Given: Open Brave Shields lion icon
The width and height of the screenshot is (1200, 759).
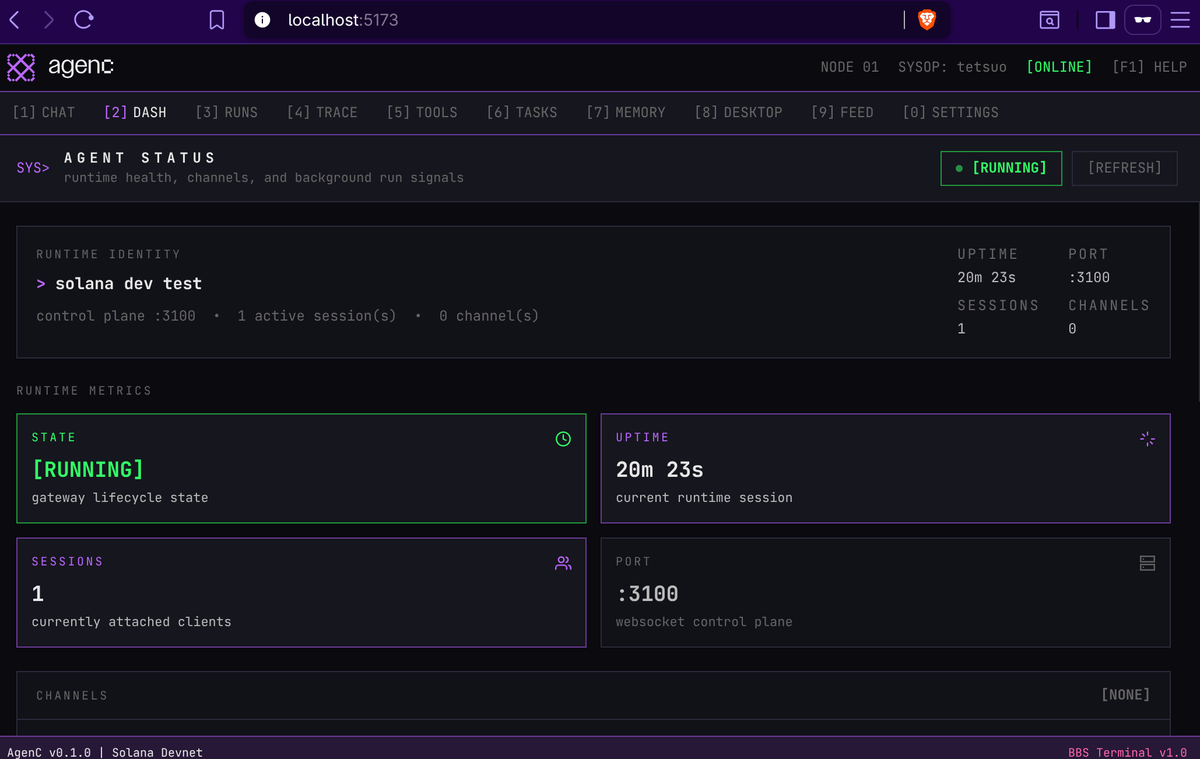Looking at the screenshot, I should click(x=927, y=20).
